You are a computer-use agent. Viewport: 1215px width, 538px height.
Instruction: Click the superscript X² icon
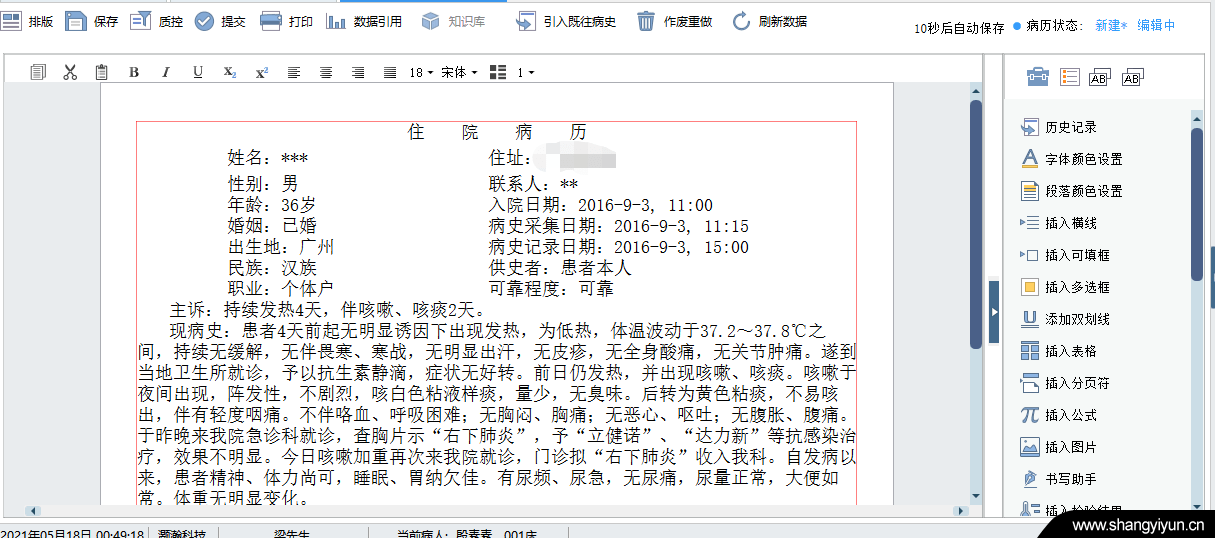pyautogui.click(x=262, y=72)
